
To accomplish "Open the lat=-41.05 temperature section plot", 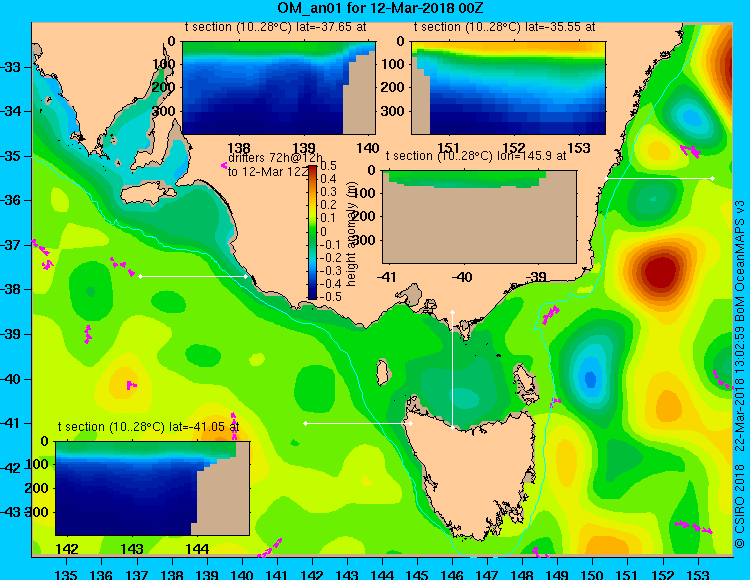I will tap(152, 488).
